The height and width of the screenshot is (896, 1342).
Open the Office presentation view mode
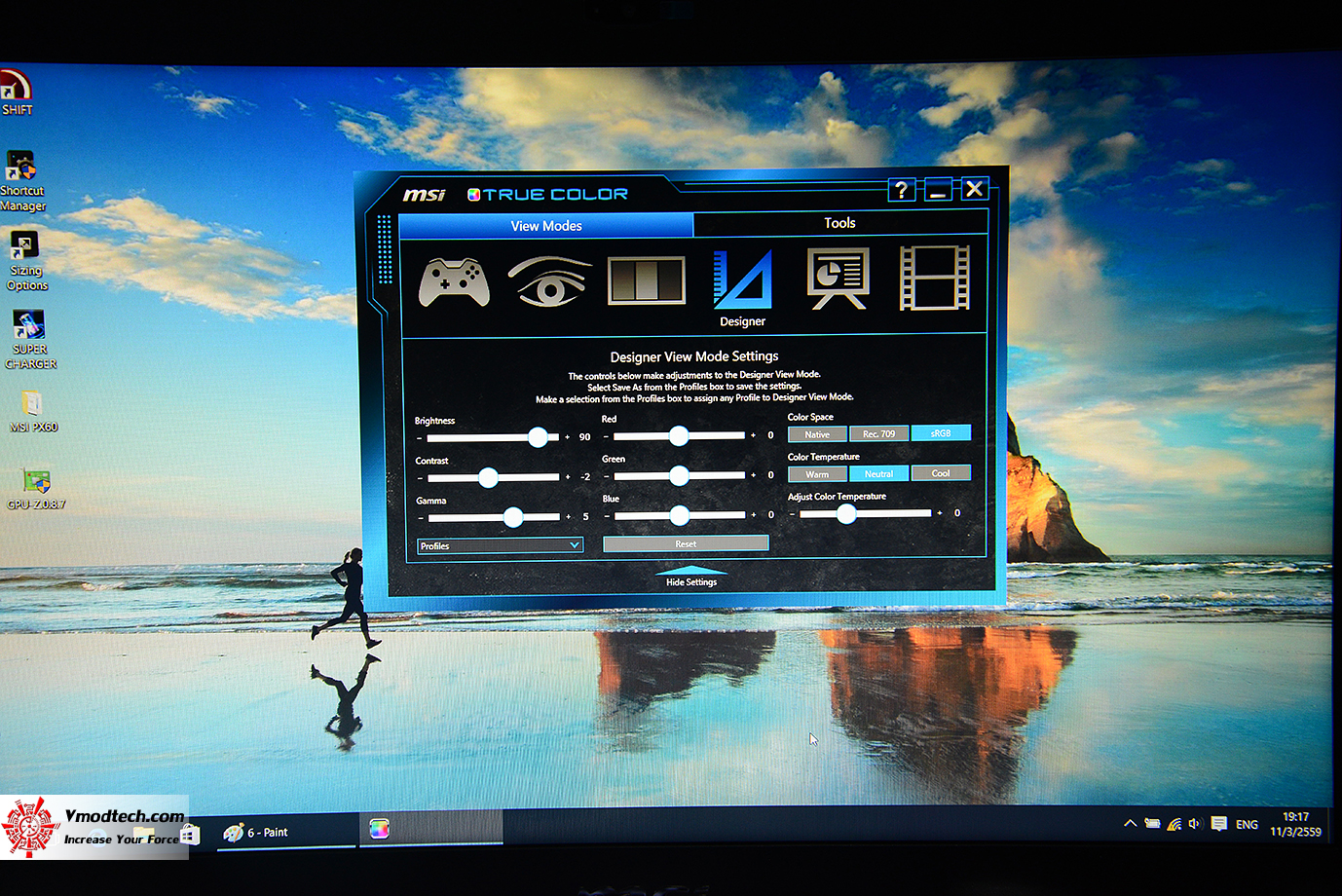point(838,280)
